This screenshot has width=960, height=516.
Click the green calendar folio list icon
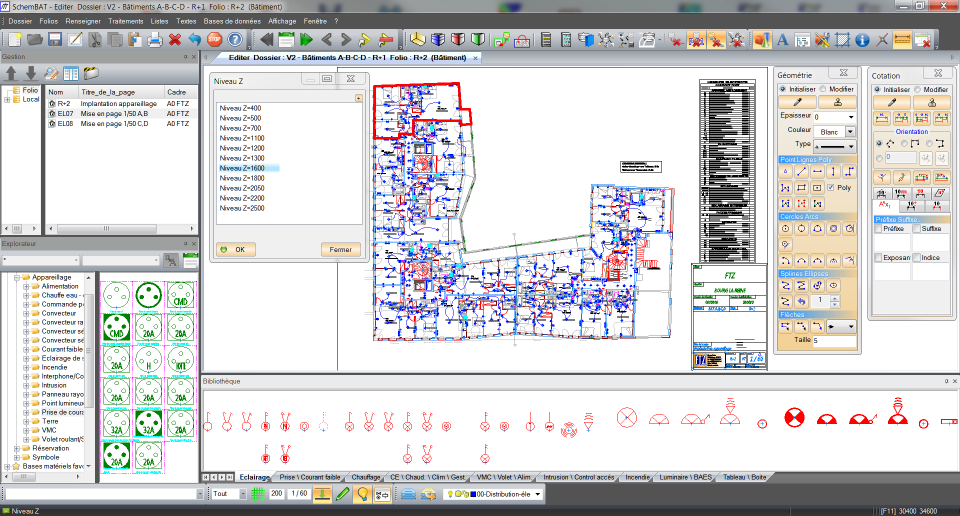click(287, 40)
